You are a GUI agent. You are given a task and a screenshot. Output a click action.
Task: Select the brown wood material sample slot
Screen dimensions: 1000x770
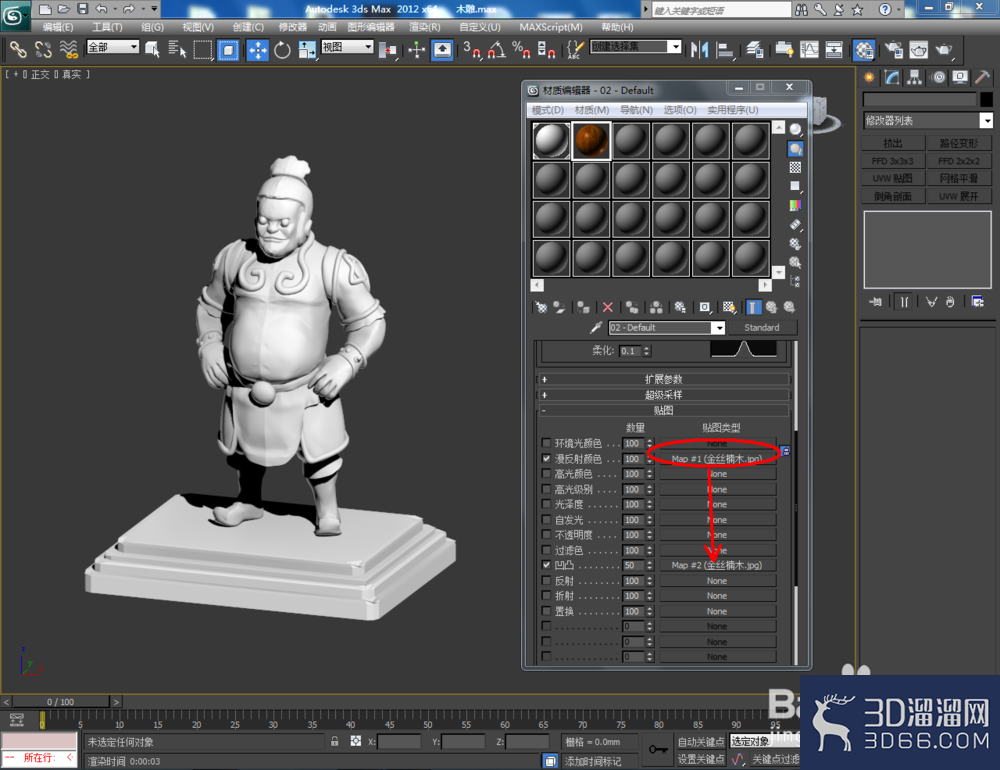(591, 140)
